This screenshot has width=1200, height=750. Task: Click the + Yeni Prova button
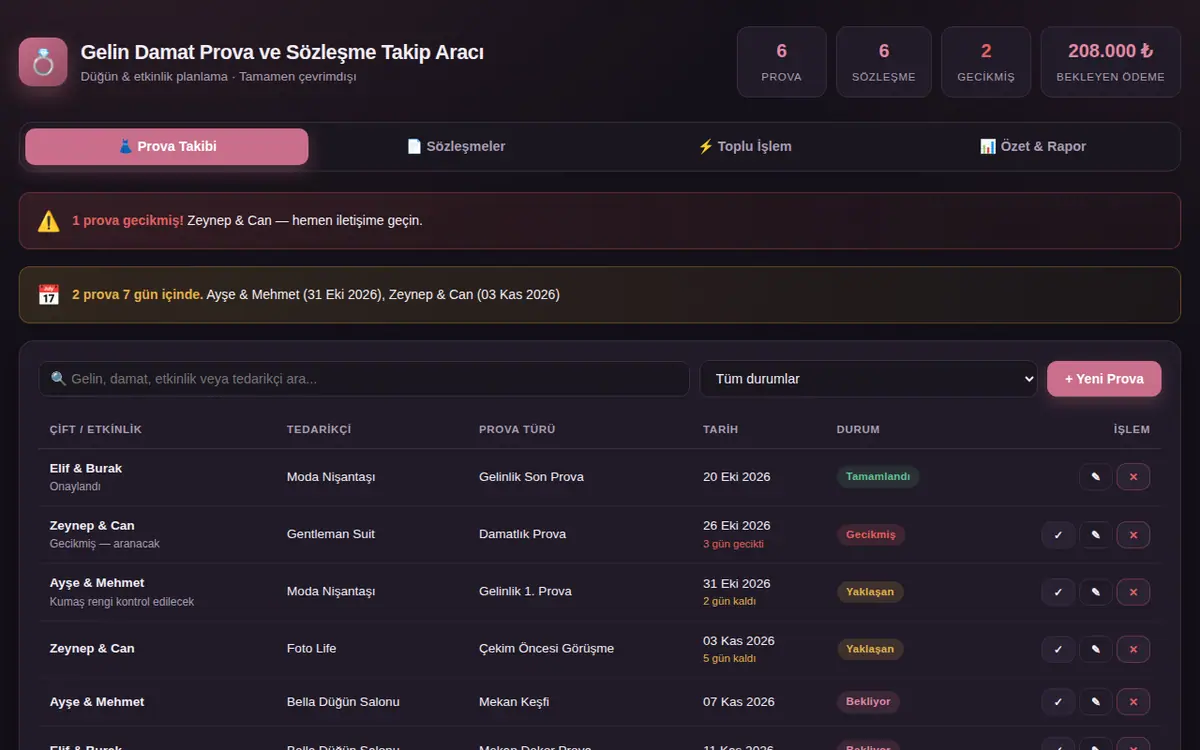click(x=1104, y=379)
